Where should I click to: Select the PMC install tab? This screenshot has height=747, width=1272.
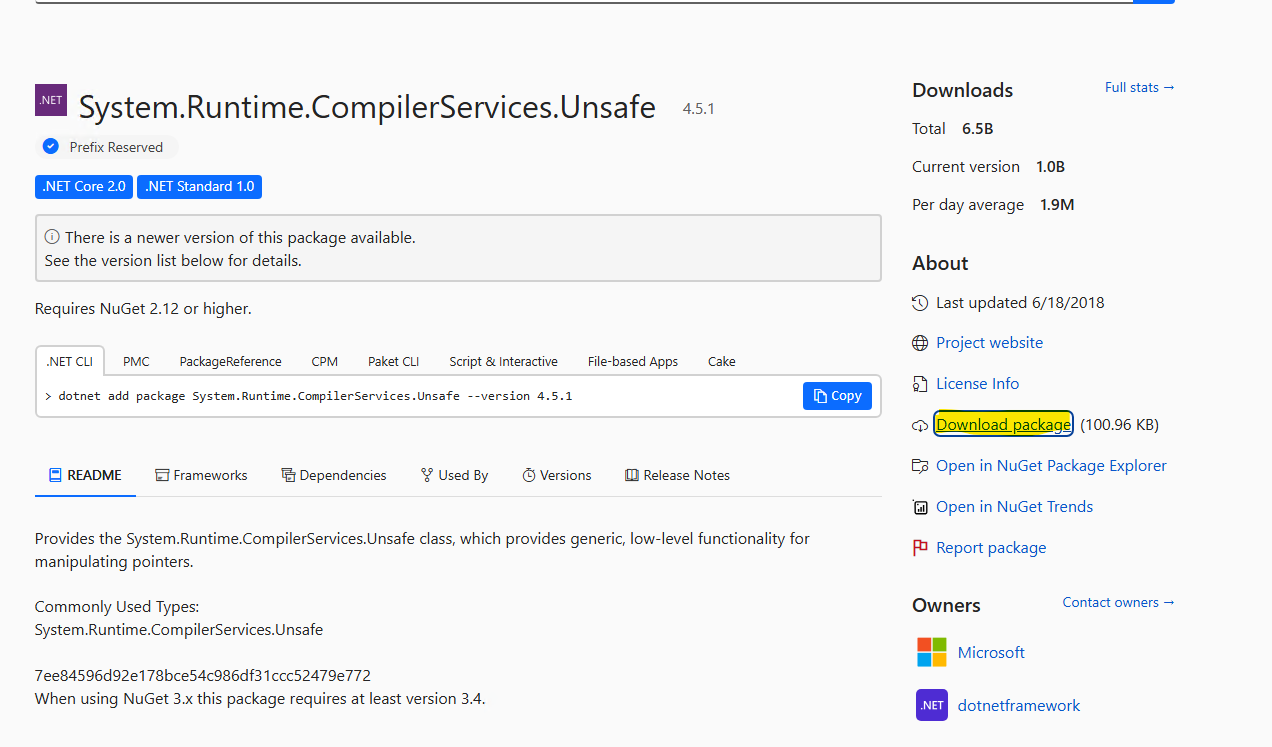coord(136,361)
